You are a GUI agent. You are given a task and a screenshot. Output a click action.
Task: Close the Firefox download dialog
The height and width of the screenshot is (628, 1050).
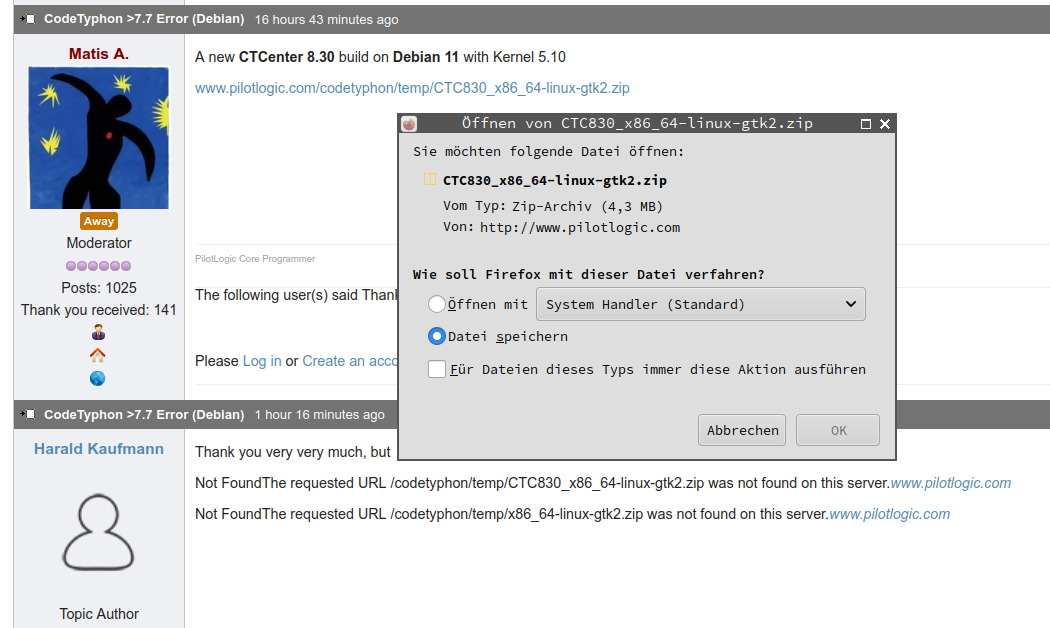(x=885, y=124)
